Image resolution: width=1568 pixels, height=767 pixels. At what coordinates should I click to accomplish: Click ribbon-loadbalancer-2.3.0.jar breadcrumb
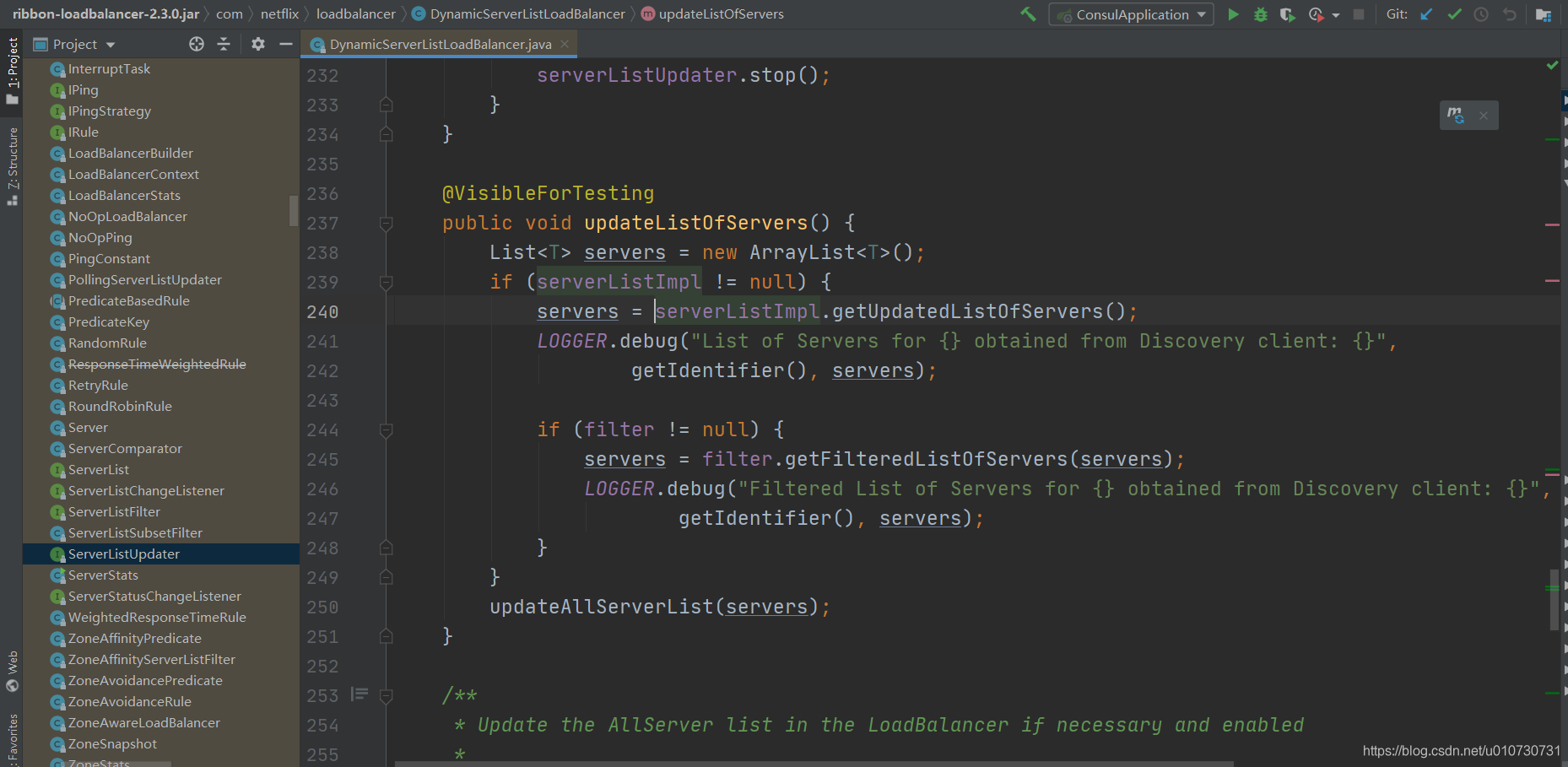coord(106,14)
